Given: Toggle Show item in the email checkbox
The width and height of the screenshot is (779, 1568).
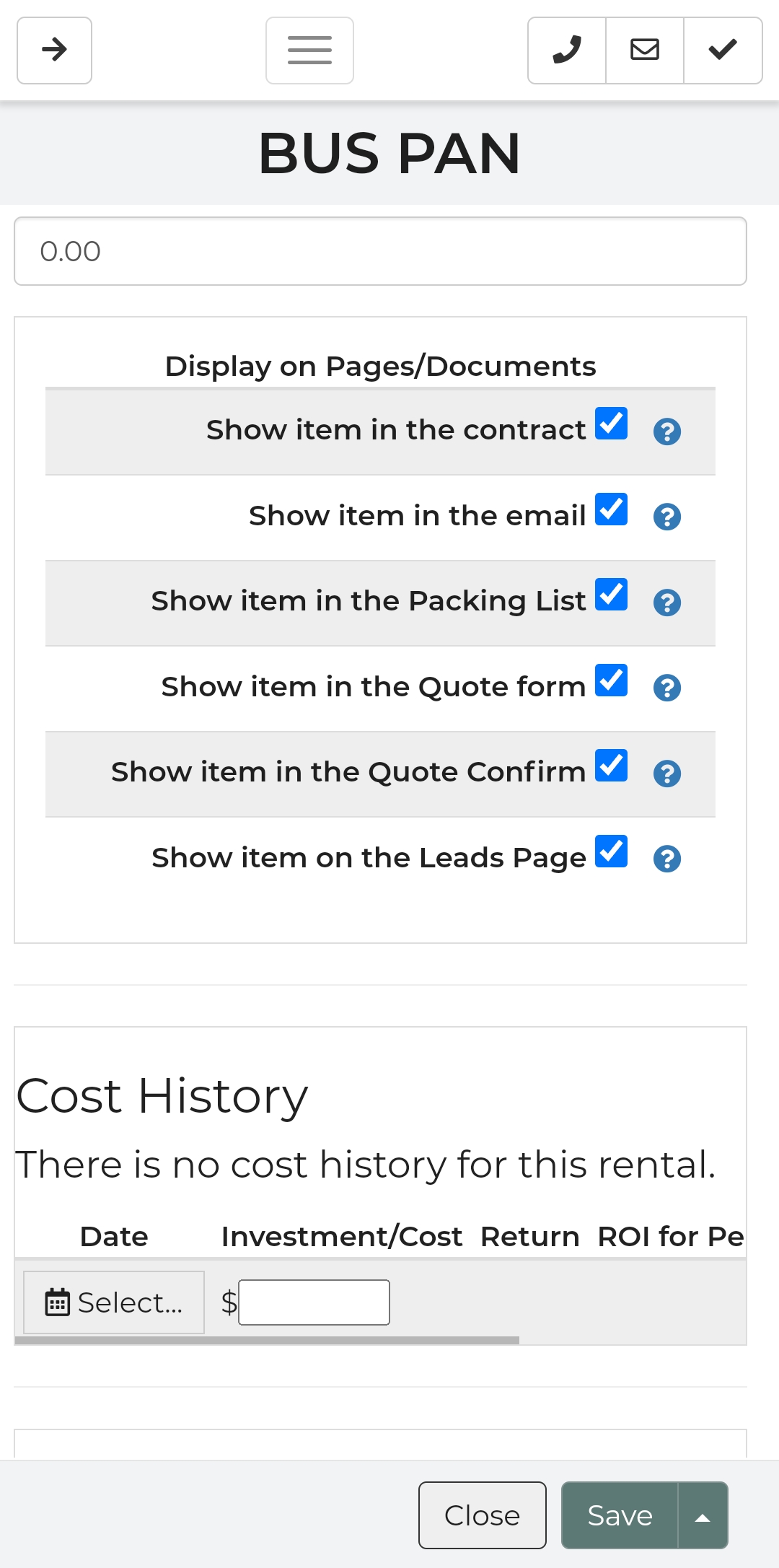Looking at the screenshot, I should tap(611, 509).
